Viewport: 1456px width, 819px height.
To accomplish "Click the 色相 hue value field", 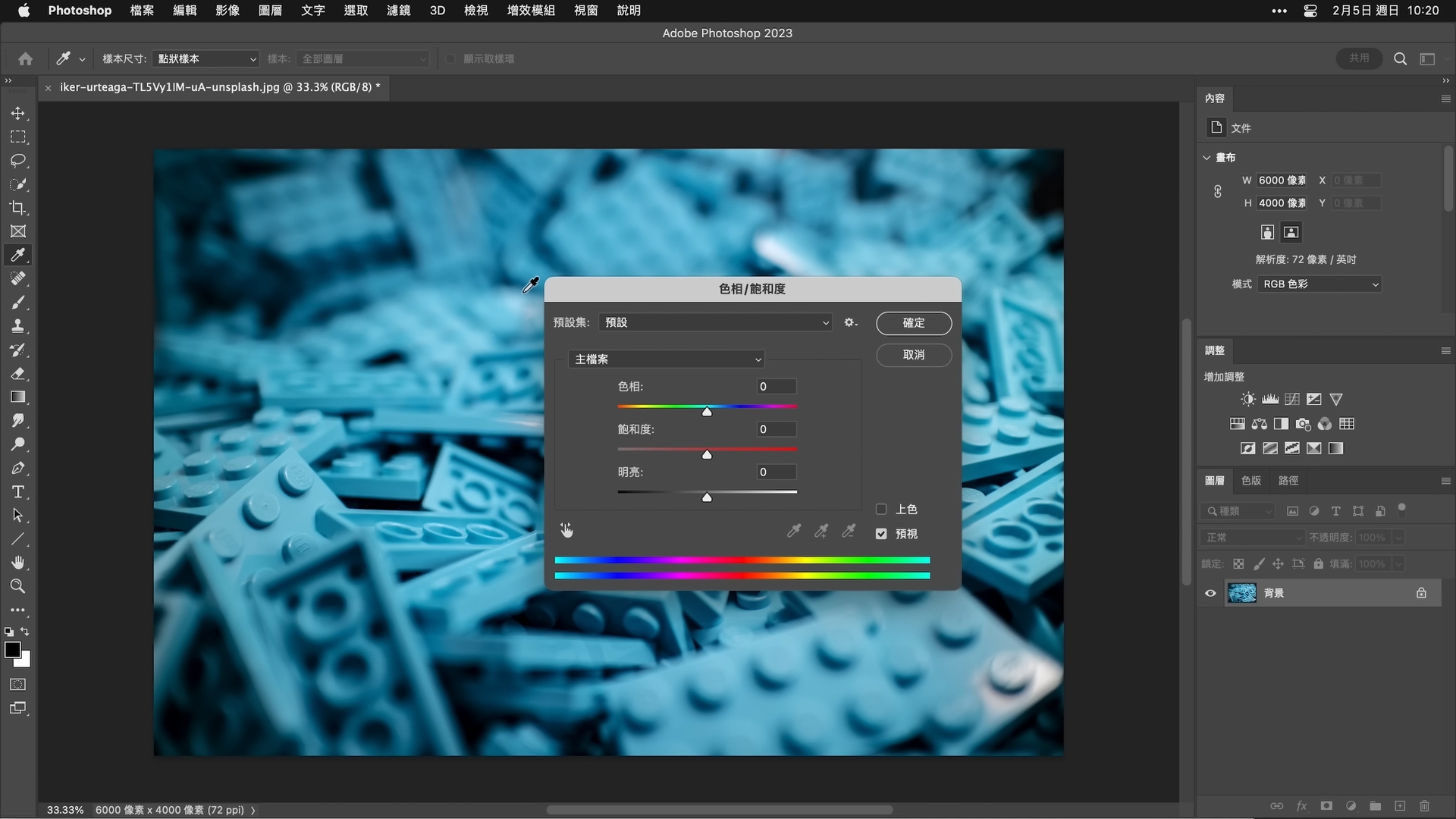I will [776, 387].
